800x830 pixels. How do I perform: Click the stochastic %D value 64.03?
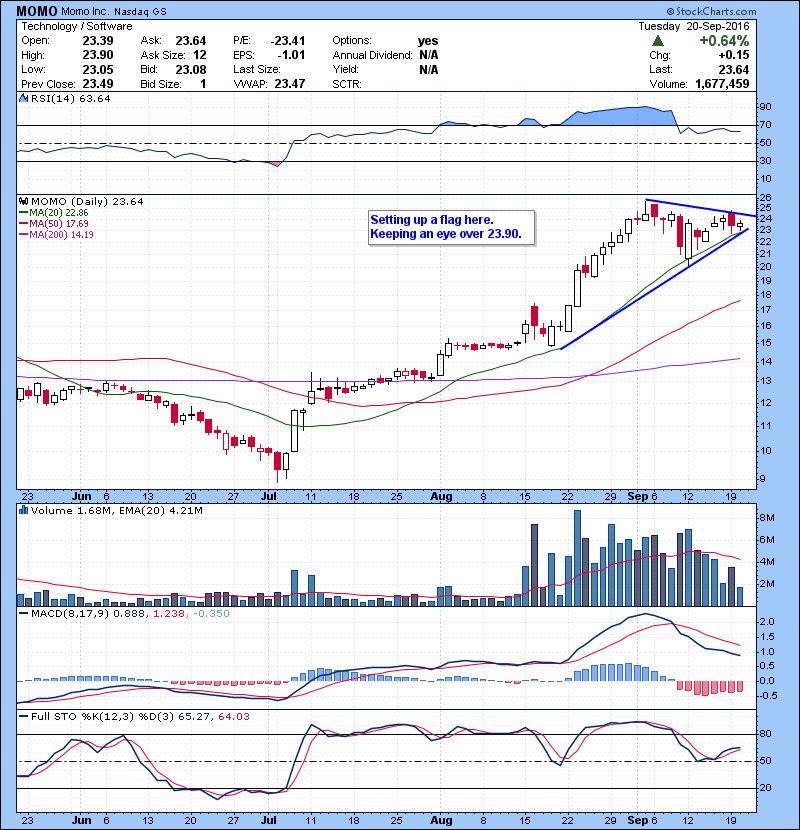tap(233, 716)
